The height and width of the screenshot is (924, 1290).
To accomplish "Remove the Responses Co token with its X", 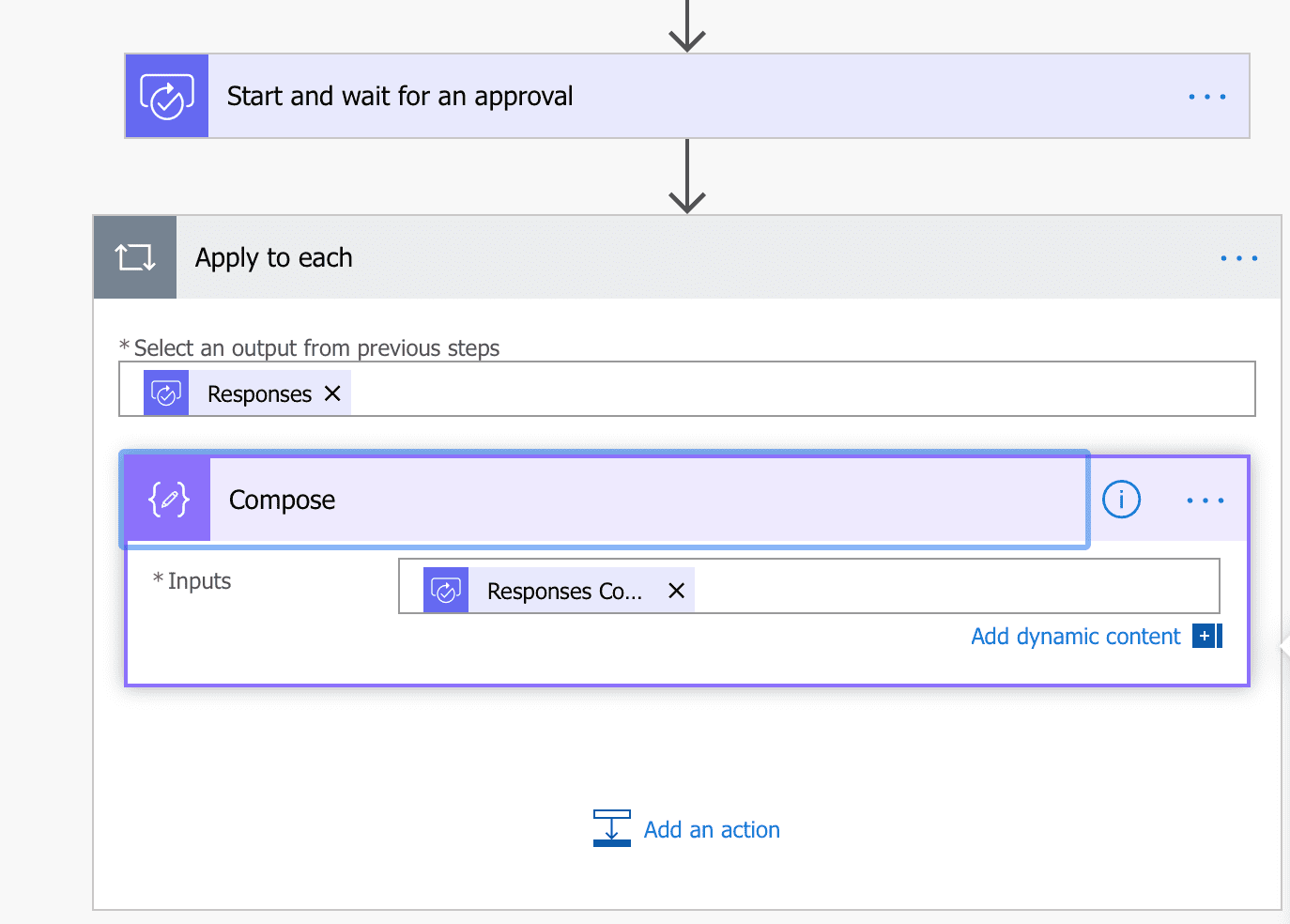I will [x=676, y=590].
